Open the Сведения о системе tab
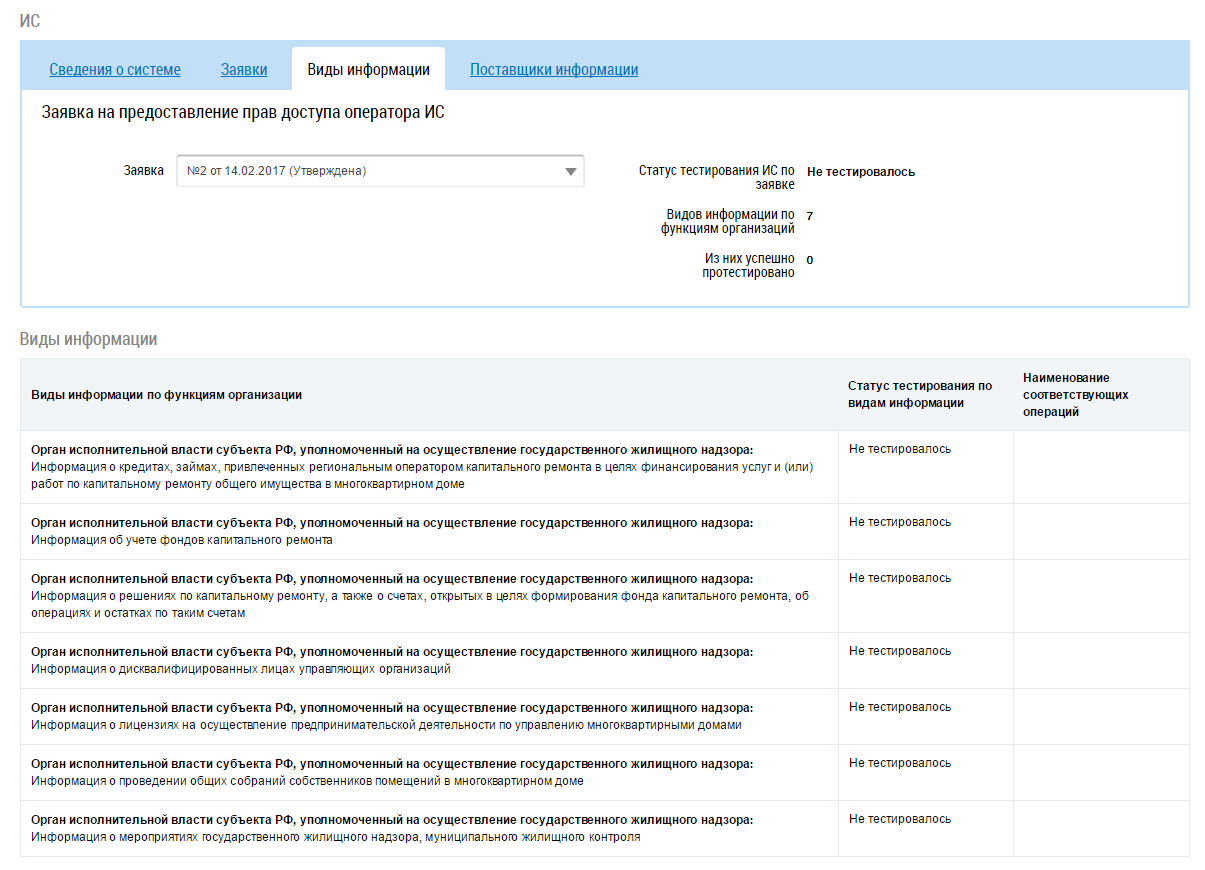The width and height of the screenshot is (1205, 870). click(115, 70)
